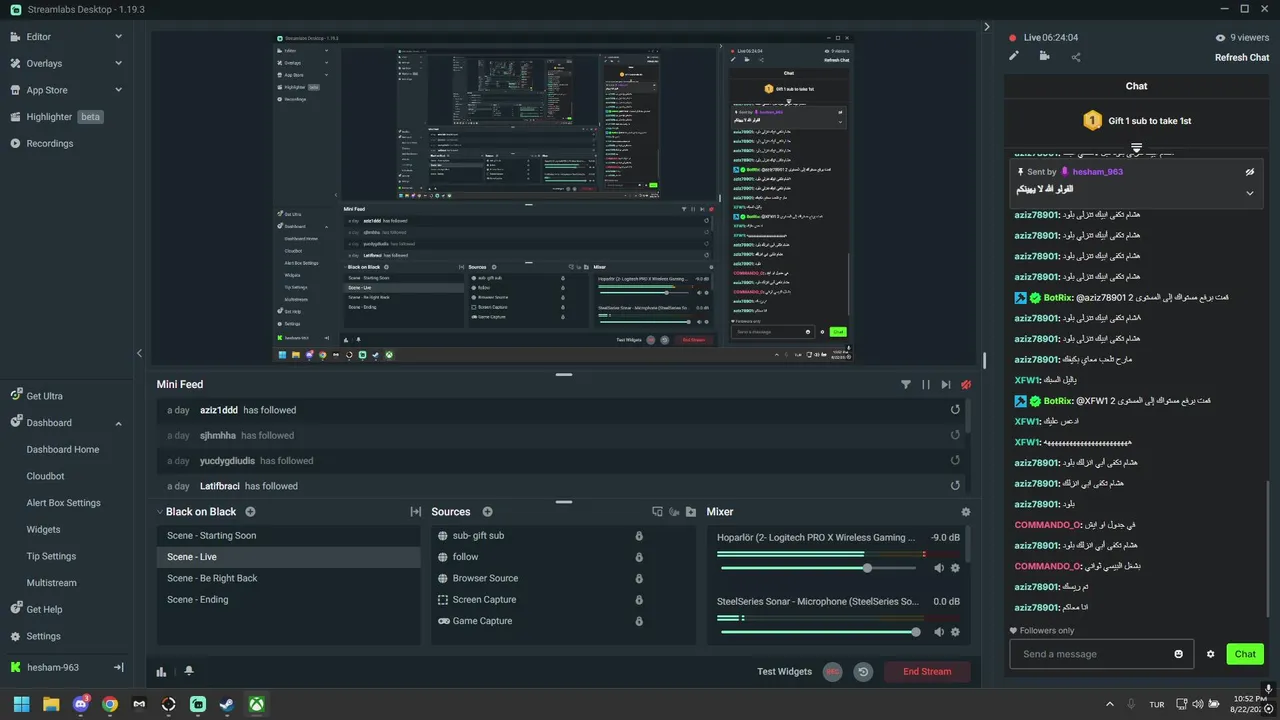This screenshot has height=720, width=1280.
Task: Filter the Mini Feed events
Action: point(906,384)
